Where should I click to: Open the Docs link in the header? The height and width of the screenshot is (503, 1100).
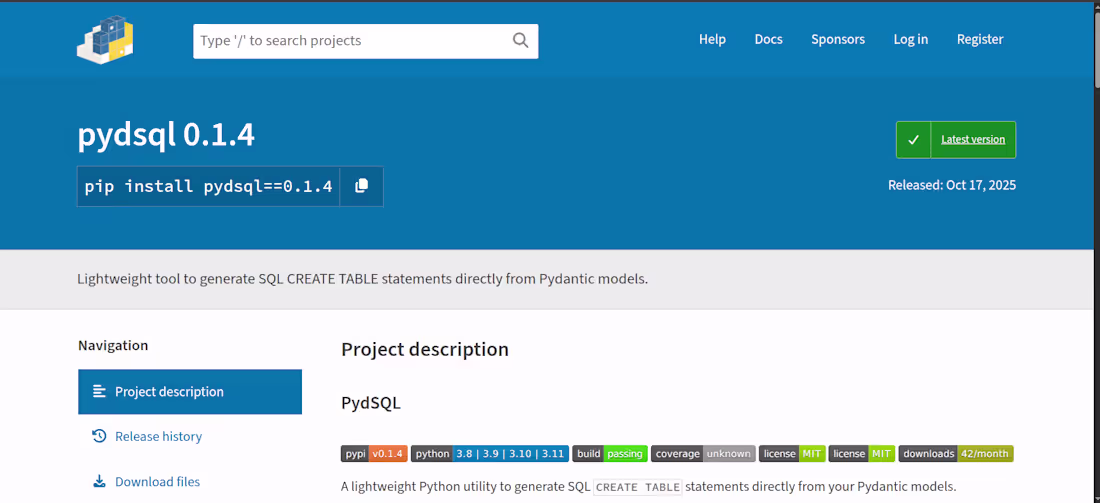(x=768, y=39)
